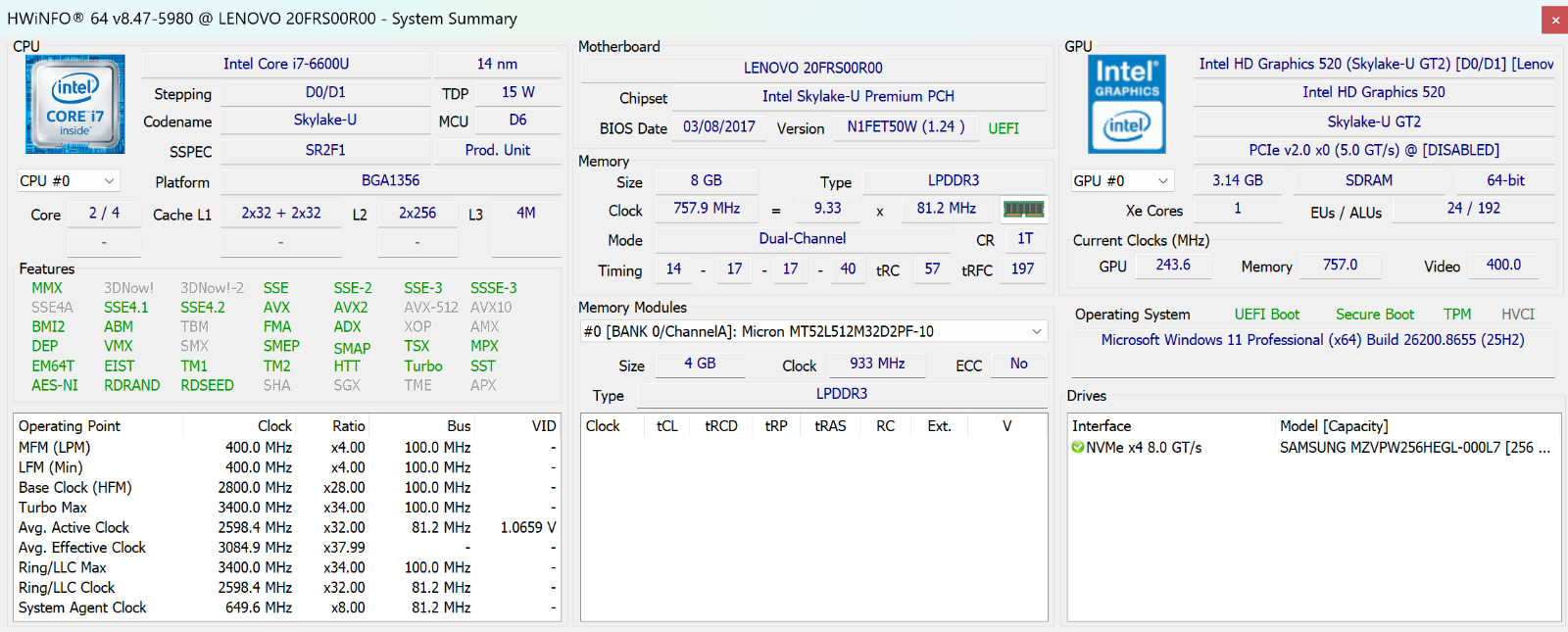Click the SR2F1 SSPEC value
The width and height of the screenshot is (1568, 632).
click(x=325, y=150)
